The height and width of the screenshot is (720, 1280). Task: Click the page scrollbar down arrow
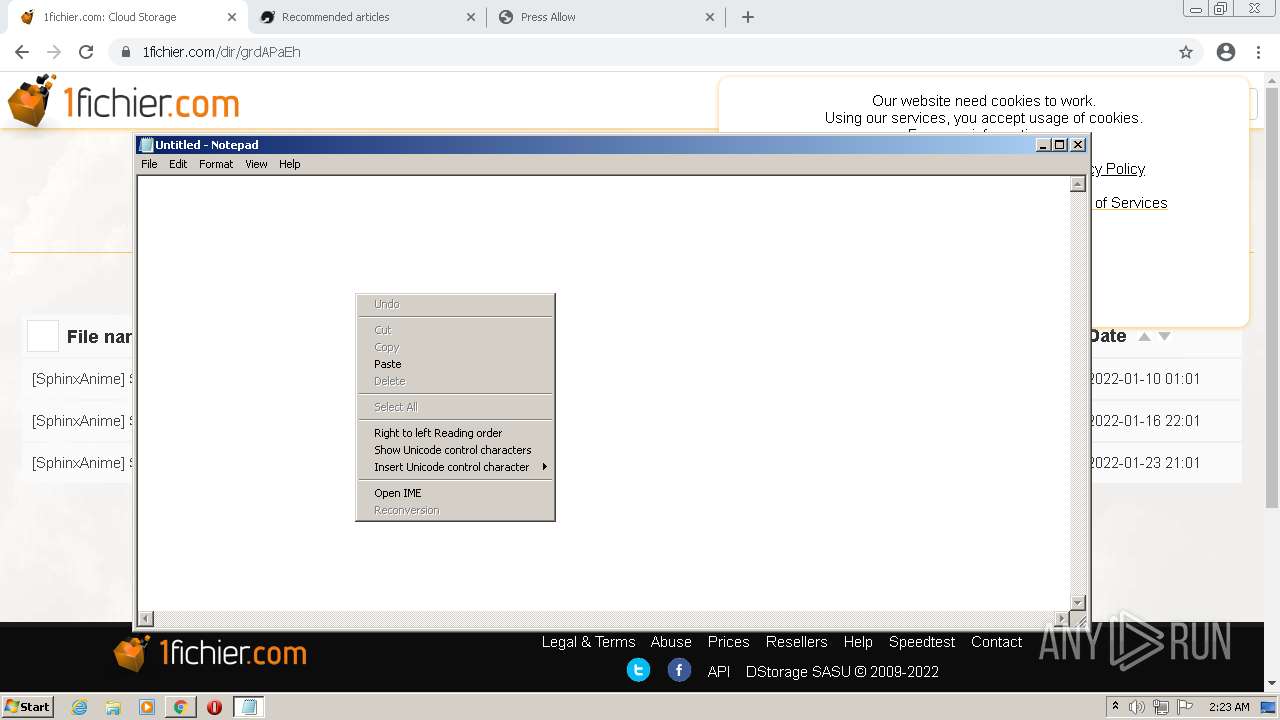pyautogui.click(x=1272, y=683)
